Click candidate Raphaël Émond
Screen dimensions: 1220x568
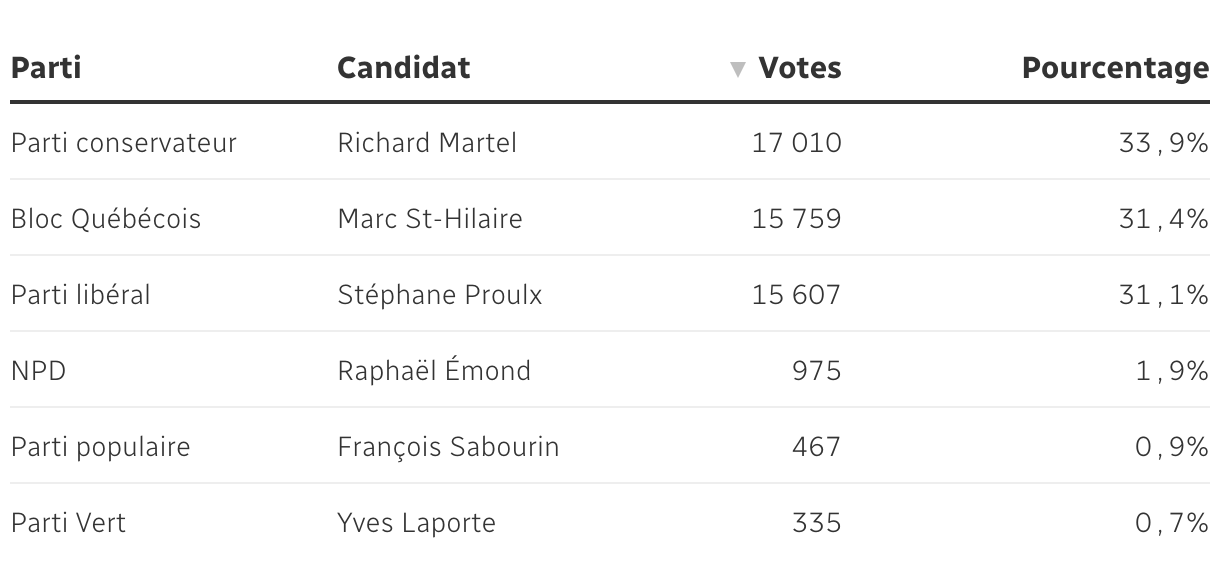[434, 371]
